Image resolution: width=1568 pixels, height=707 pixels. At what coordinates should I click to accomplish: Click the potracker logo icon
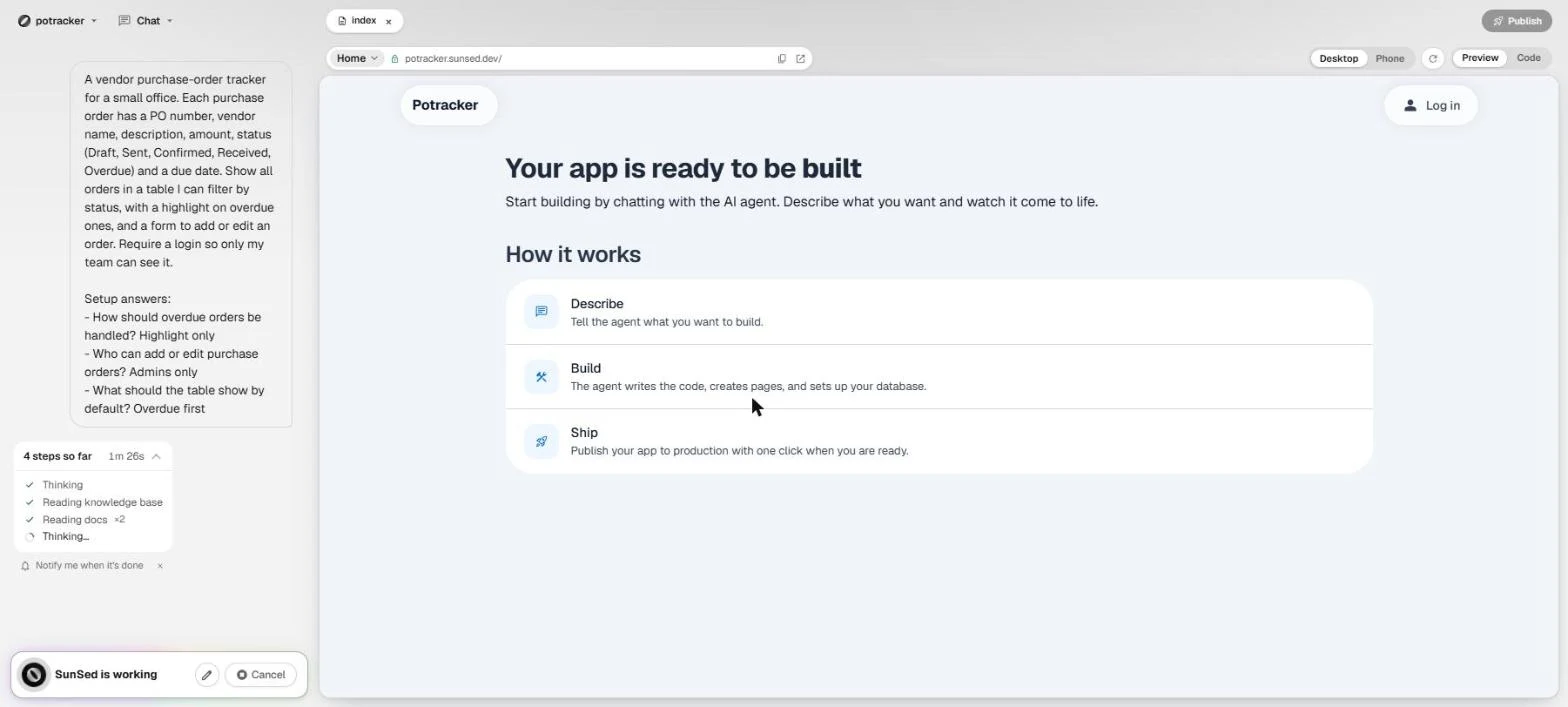tap(24, 20)
